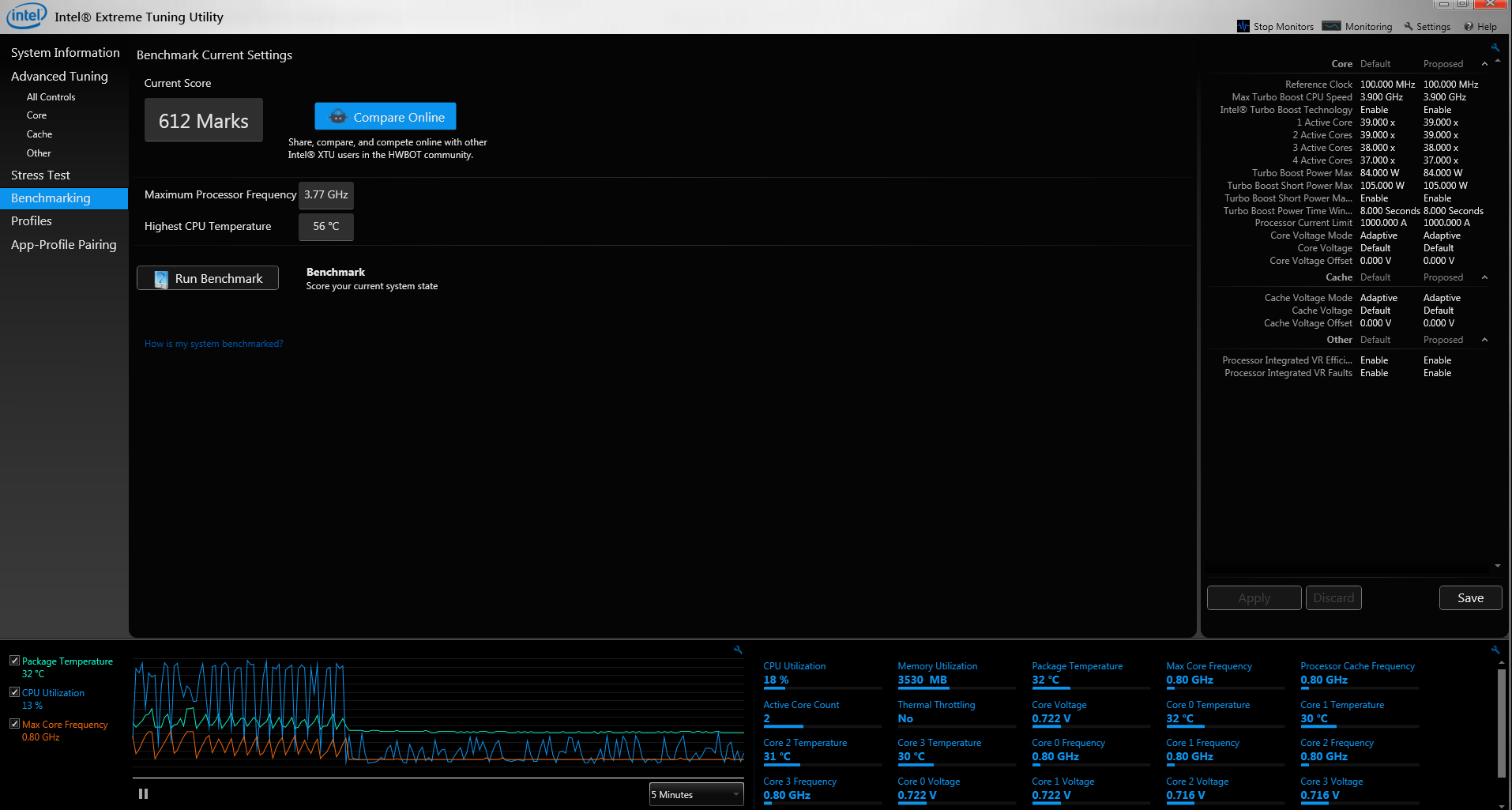This screenshot has width=1512, height=810.
Task: Open Settings in the top bar
Action: [1427, 26]
